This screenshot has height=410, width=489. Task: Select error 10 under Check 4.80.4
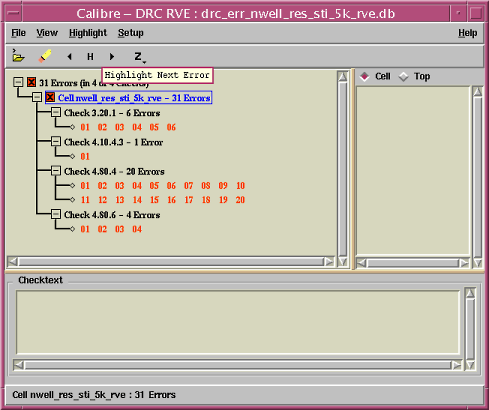(240, 186)
